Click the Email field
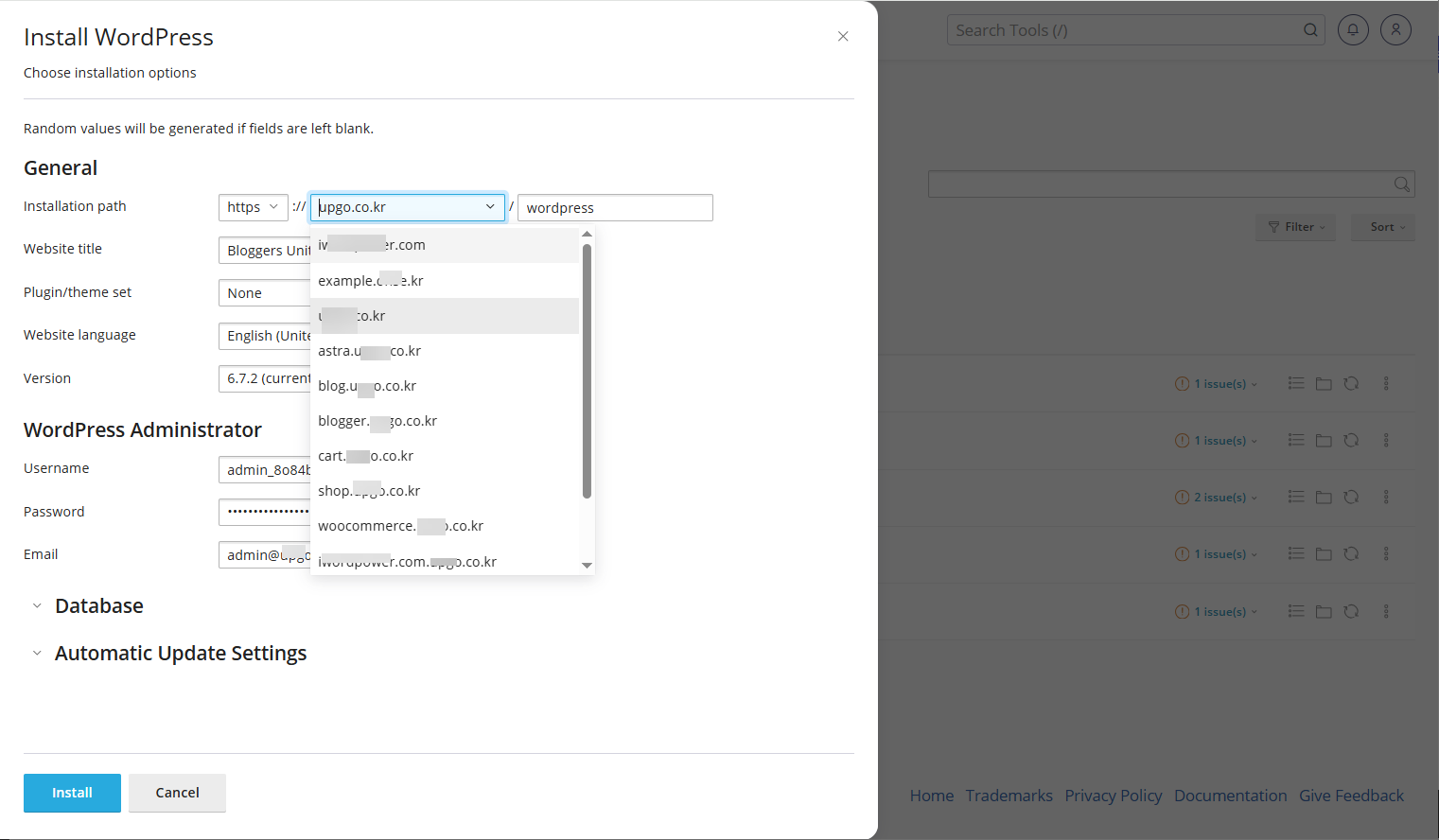This screenshot has height=840, width=1439. click(265, 554)
